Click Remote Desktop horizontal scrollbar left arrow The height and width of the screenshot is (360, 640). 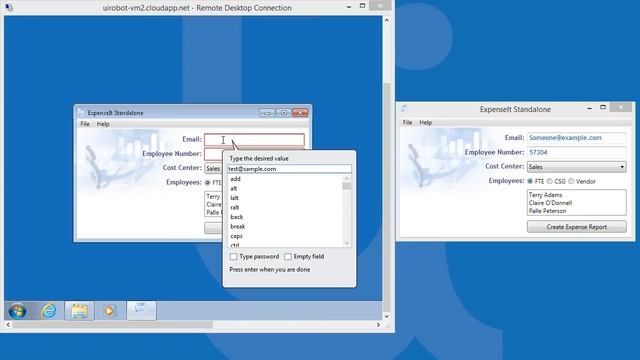coord(8,325)
